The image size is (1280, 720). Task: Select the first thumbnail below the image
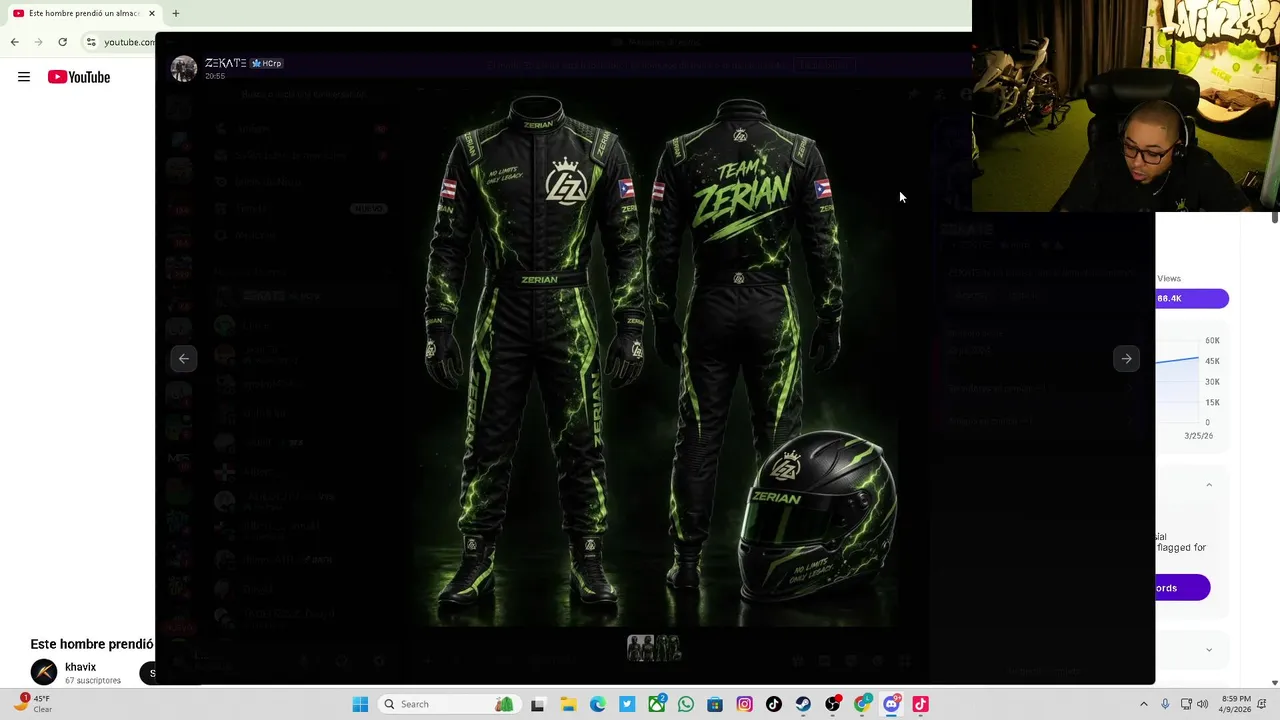tap(640, 648)
